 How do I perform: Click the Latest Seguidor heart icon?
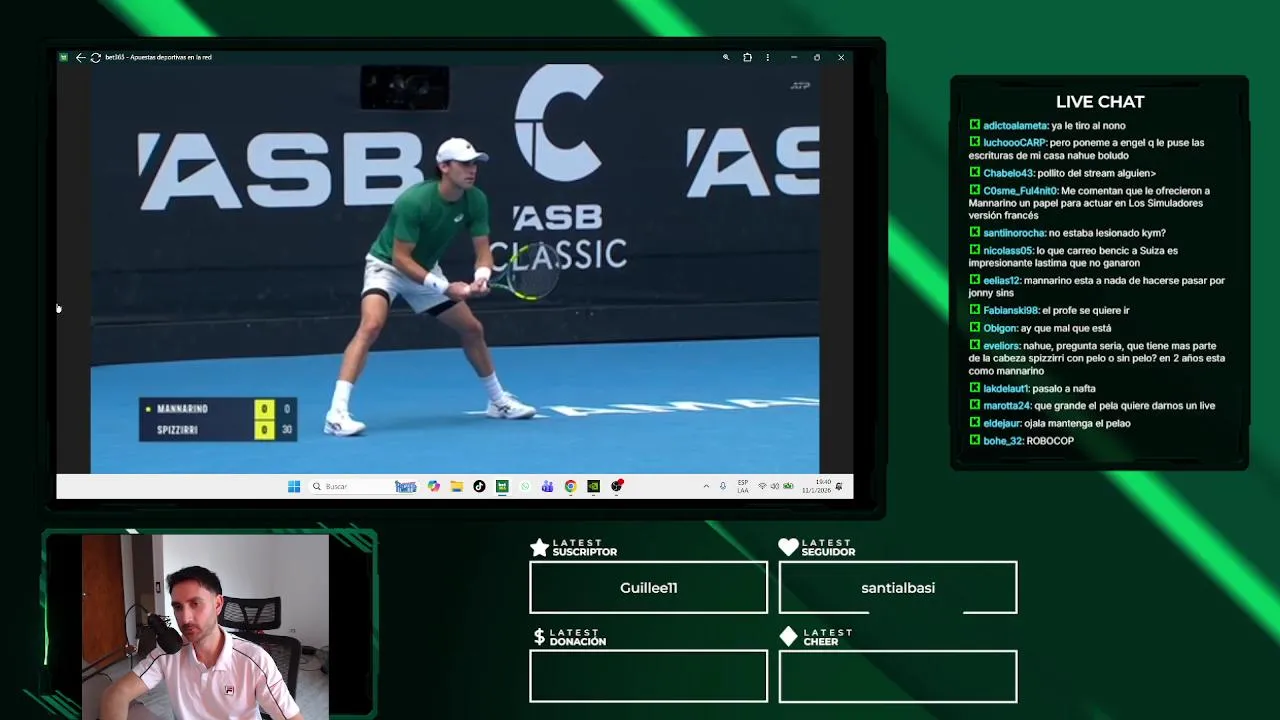pos(788,547)
